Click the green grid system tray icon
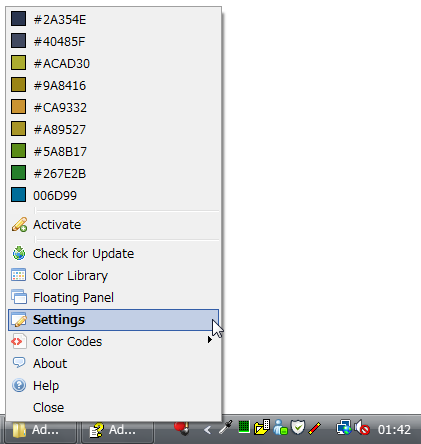This screenshot has height=444, width=421. pyautogui.click(x=244, y=427)
